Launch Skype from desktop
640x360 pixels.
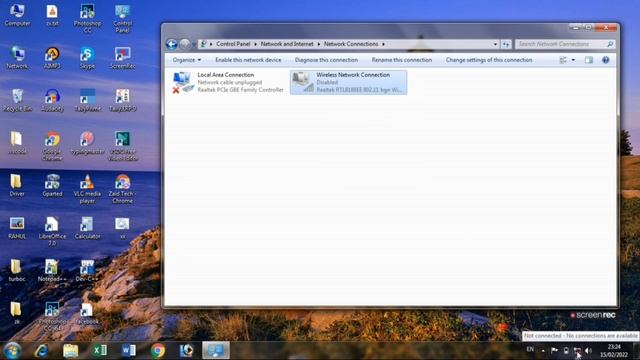tap(87, 58)
